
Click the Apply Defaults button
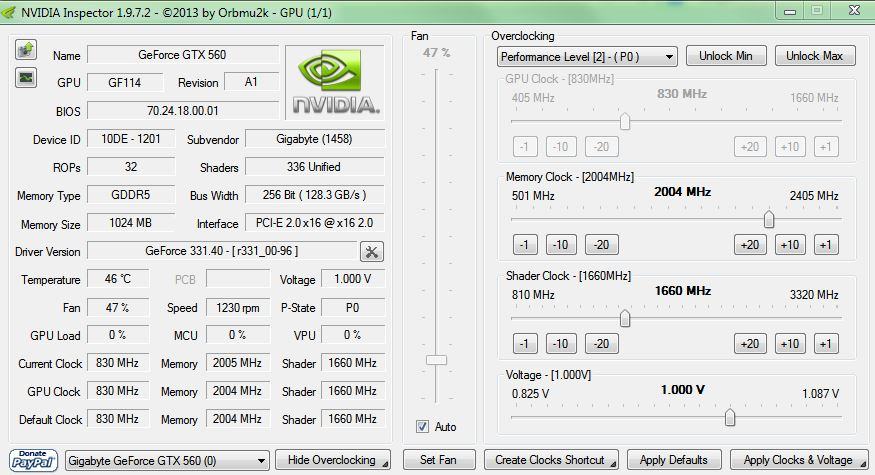pos(674,460)
